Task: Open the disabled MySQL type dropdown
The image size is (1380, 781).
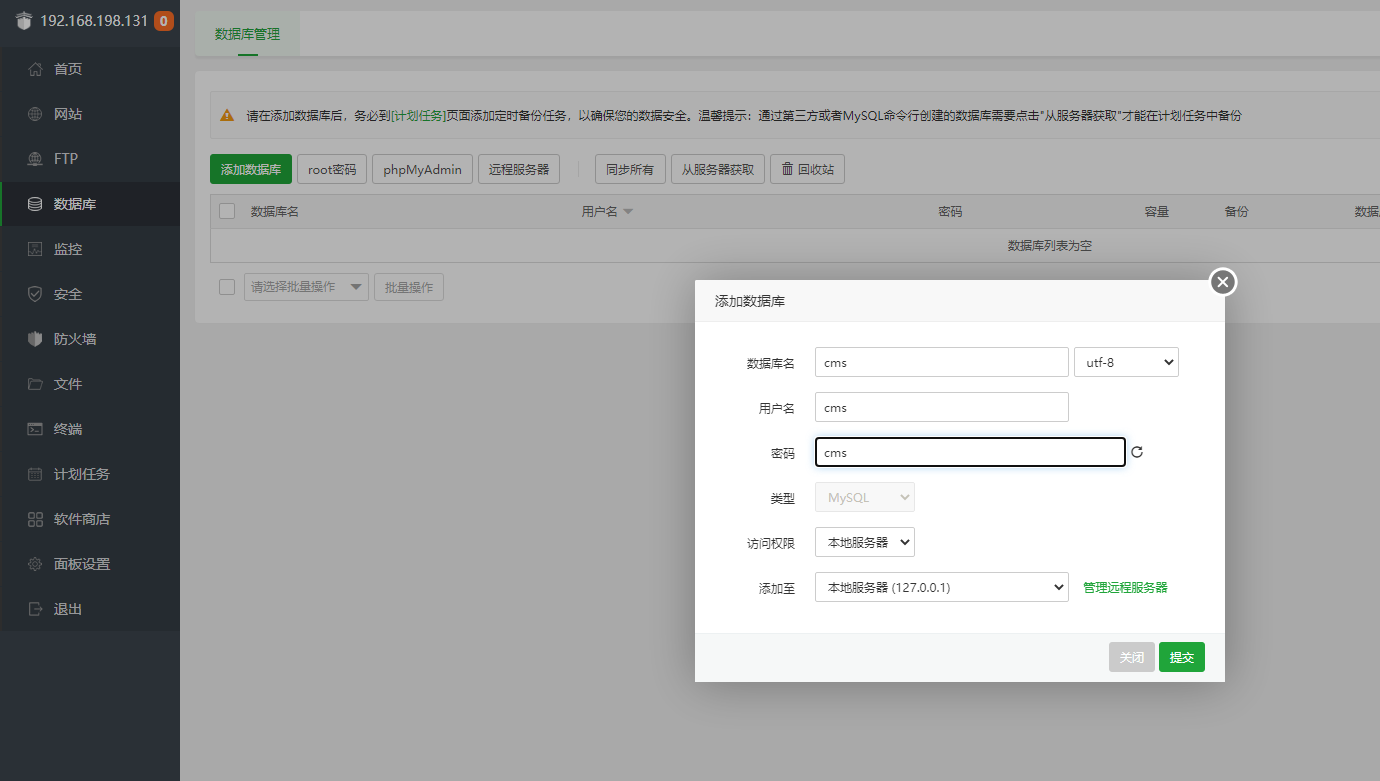Action: point(865,497)
